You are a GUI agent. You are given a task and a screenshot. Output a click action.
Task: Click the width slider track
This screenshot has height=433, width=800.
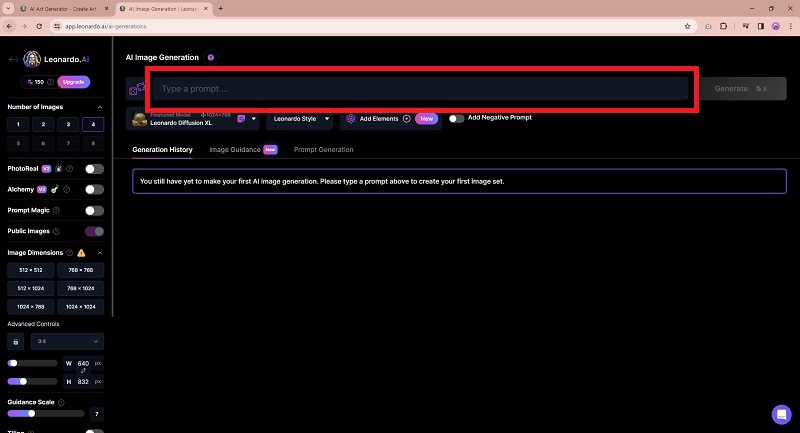(33, 363)
